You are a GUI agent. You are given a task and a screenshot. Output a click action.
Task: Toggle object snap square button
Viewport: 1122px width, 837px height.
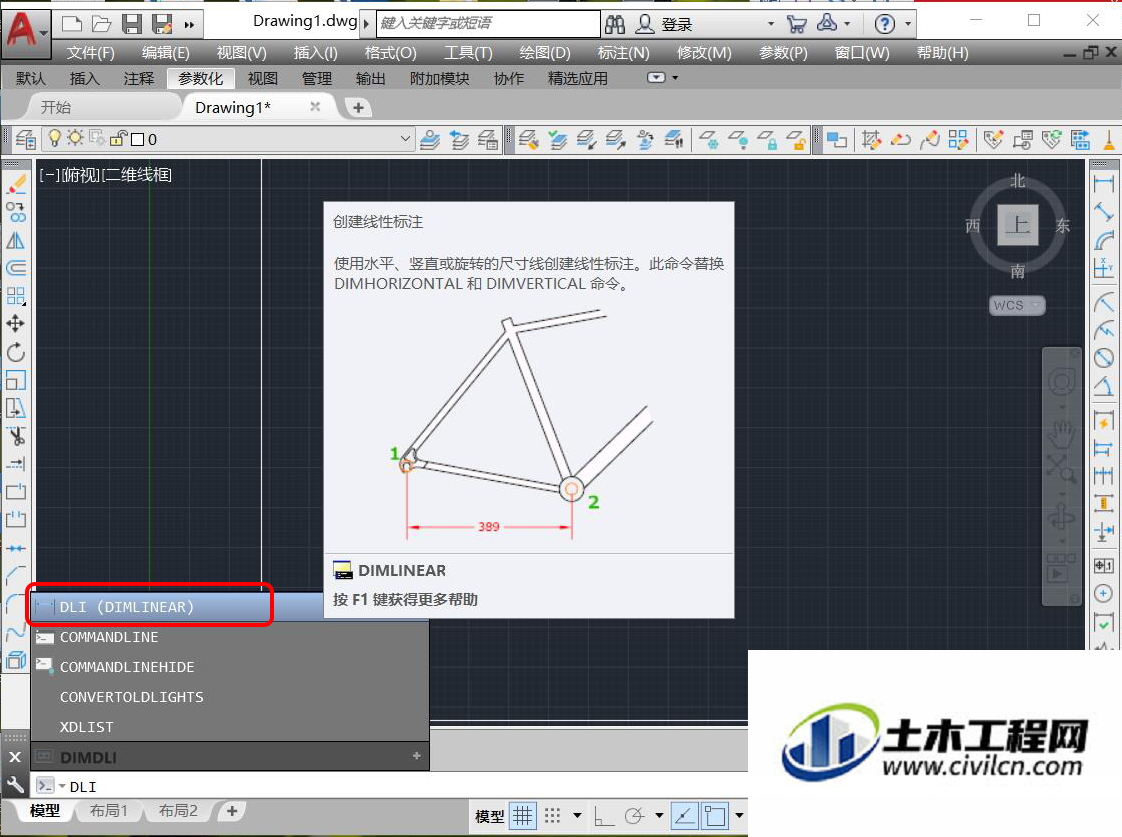715,816
